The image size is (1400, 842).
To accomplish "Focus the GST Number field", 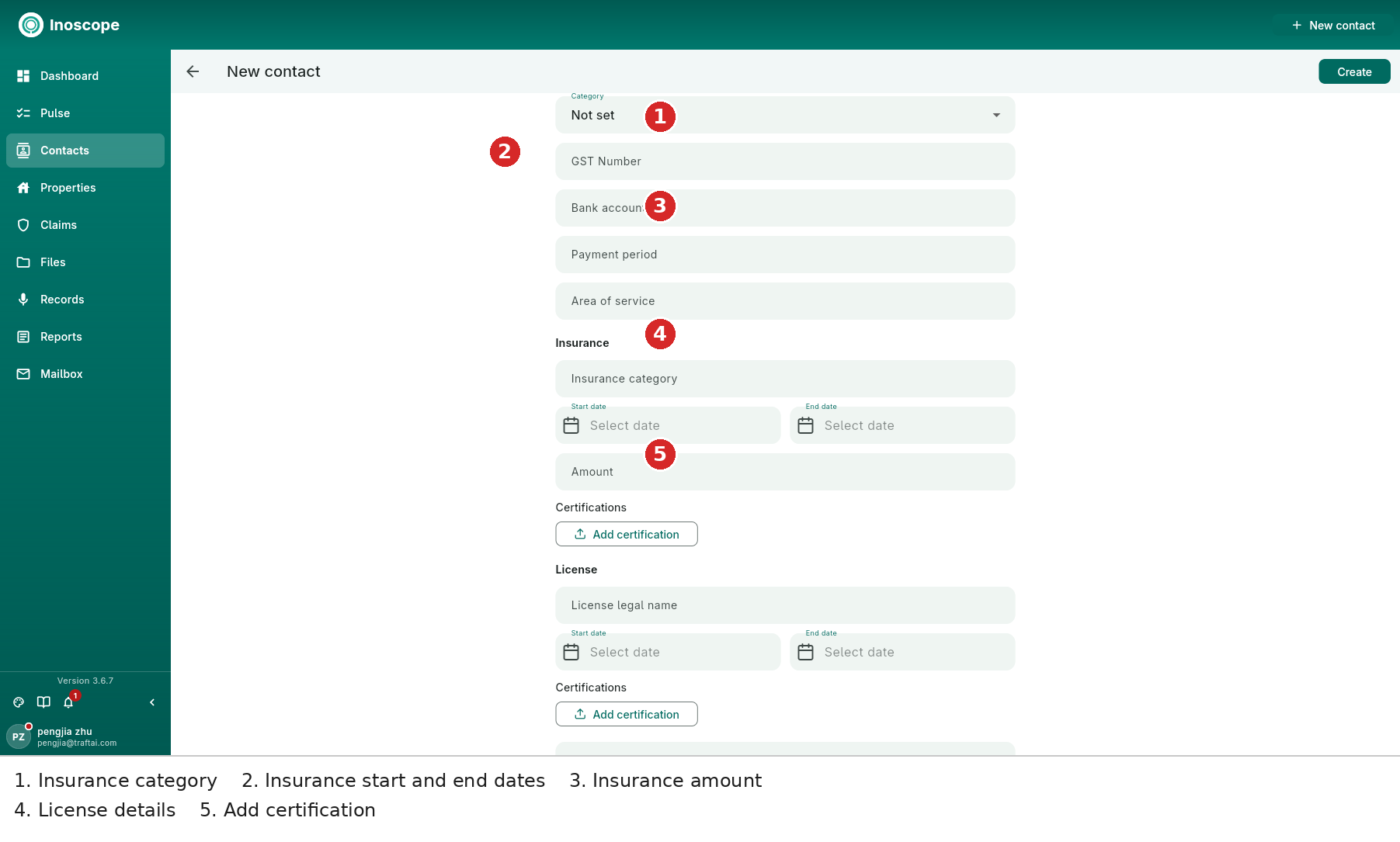I will pyautogui.click(x=785, y=161).
